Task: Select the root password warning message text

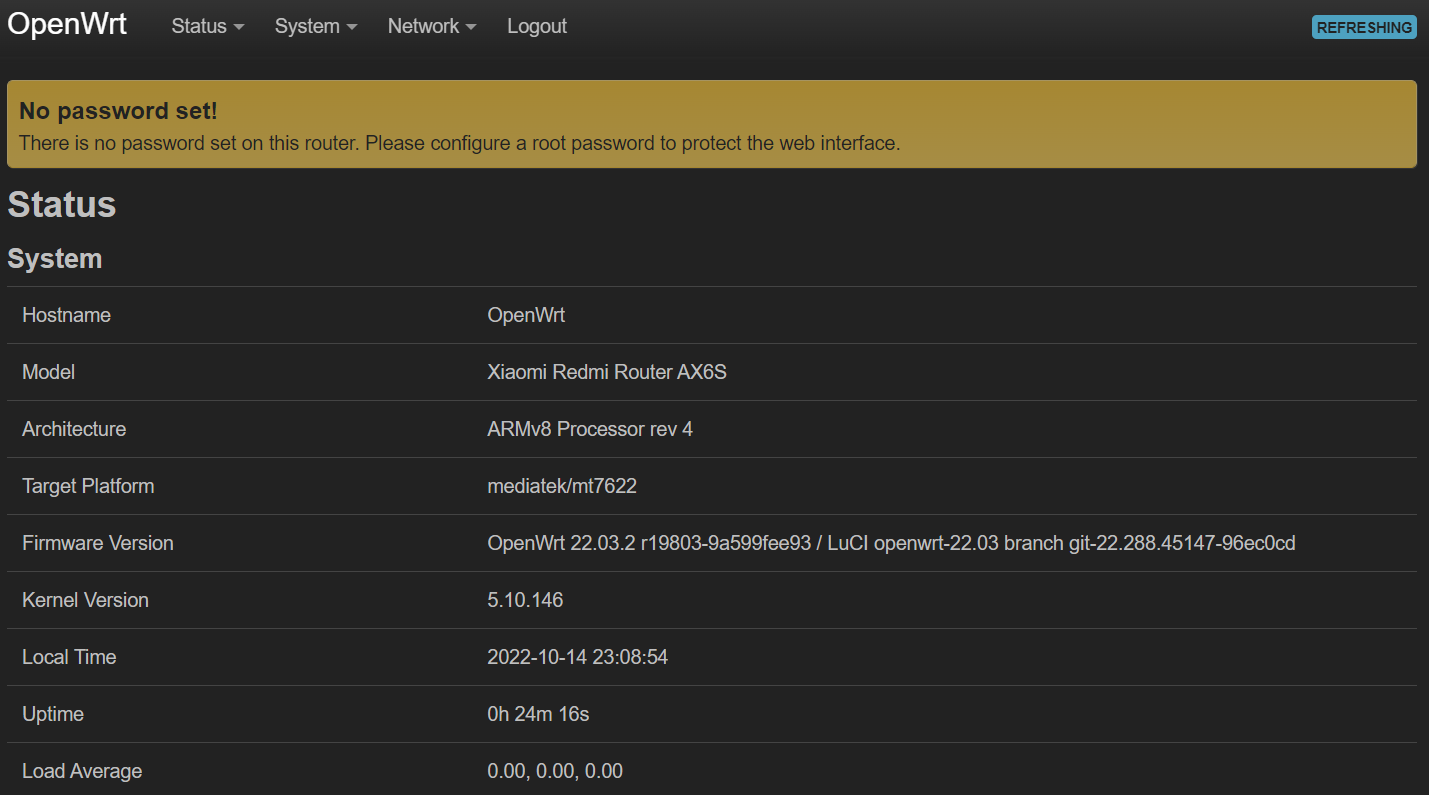Action: [x=460, y=143]
